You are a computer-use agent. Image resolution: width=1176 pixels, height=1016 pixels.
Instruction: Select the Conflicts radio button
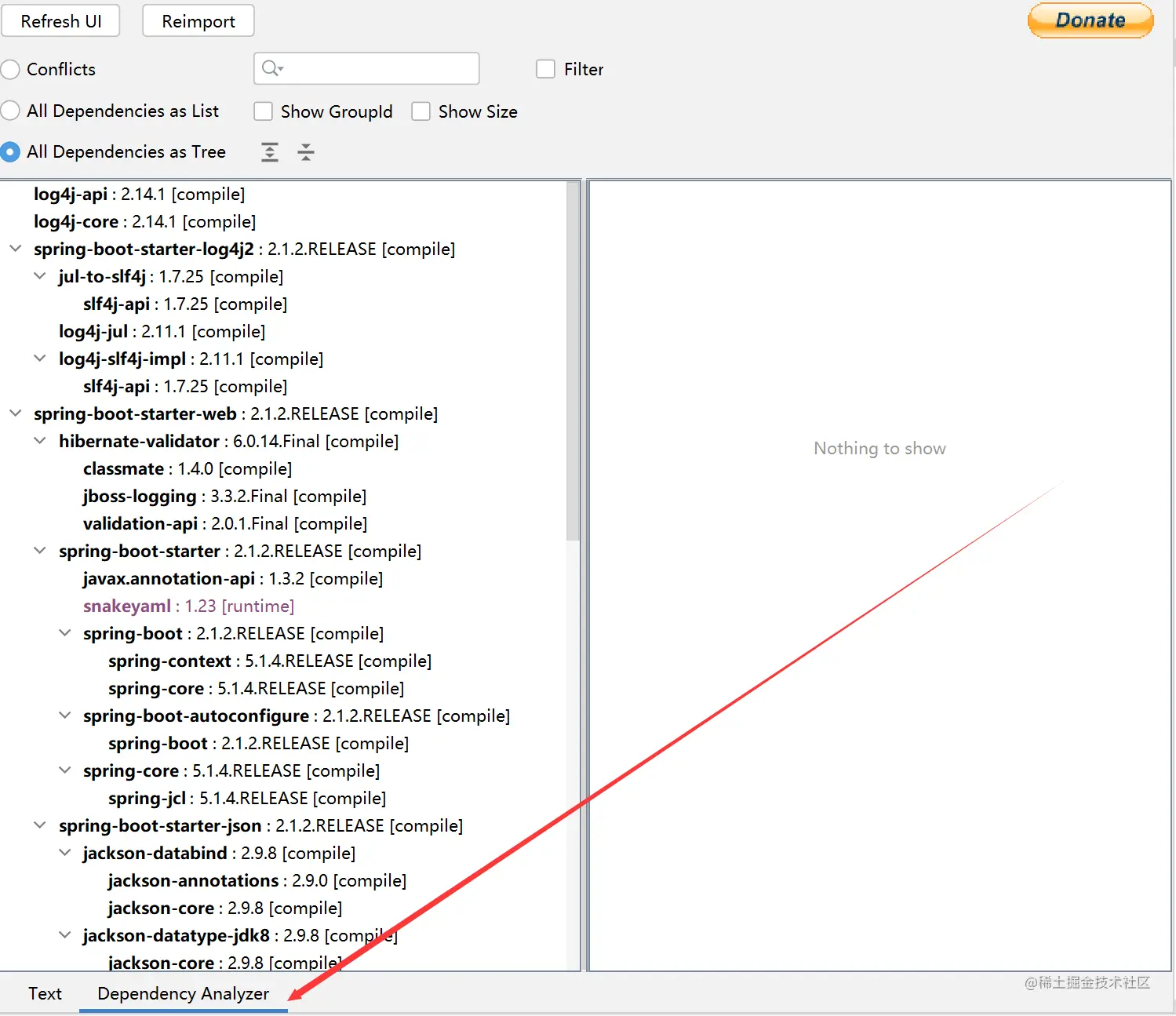click(x=10, y=69)
